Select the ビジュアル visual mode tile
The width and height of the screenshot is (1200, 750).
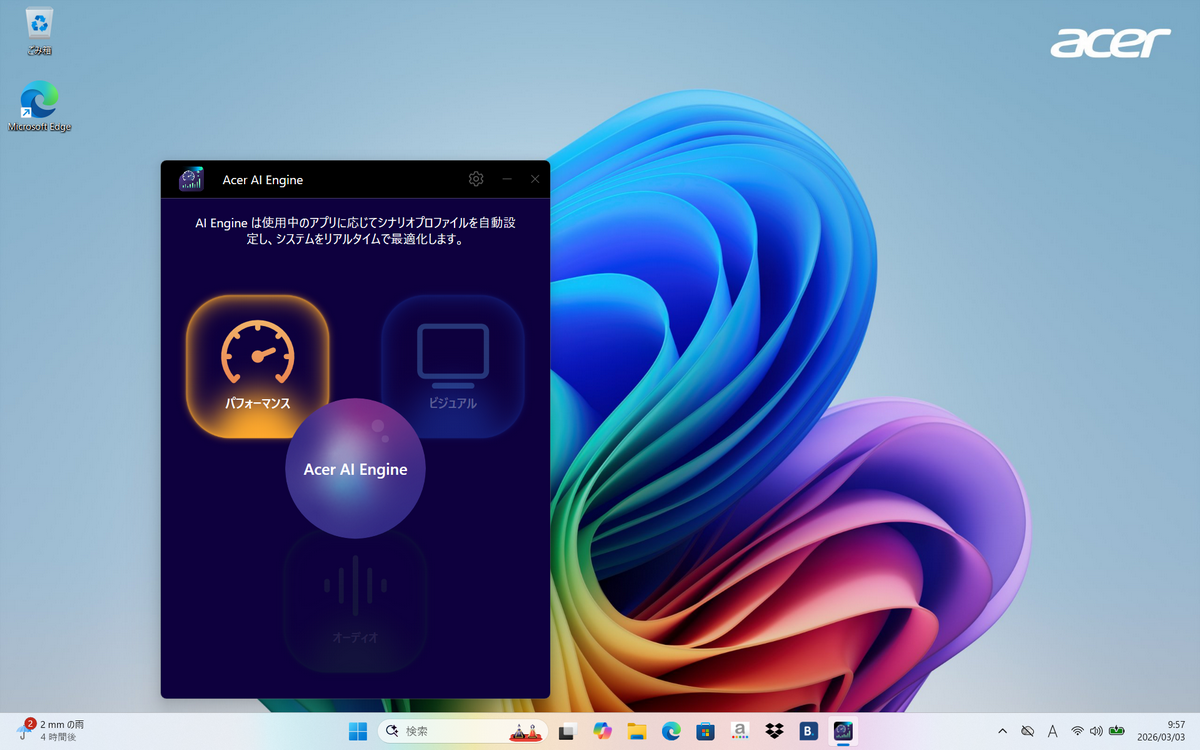click(452, 367)
